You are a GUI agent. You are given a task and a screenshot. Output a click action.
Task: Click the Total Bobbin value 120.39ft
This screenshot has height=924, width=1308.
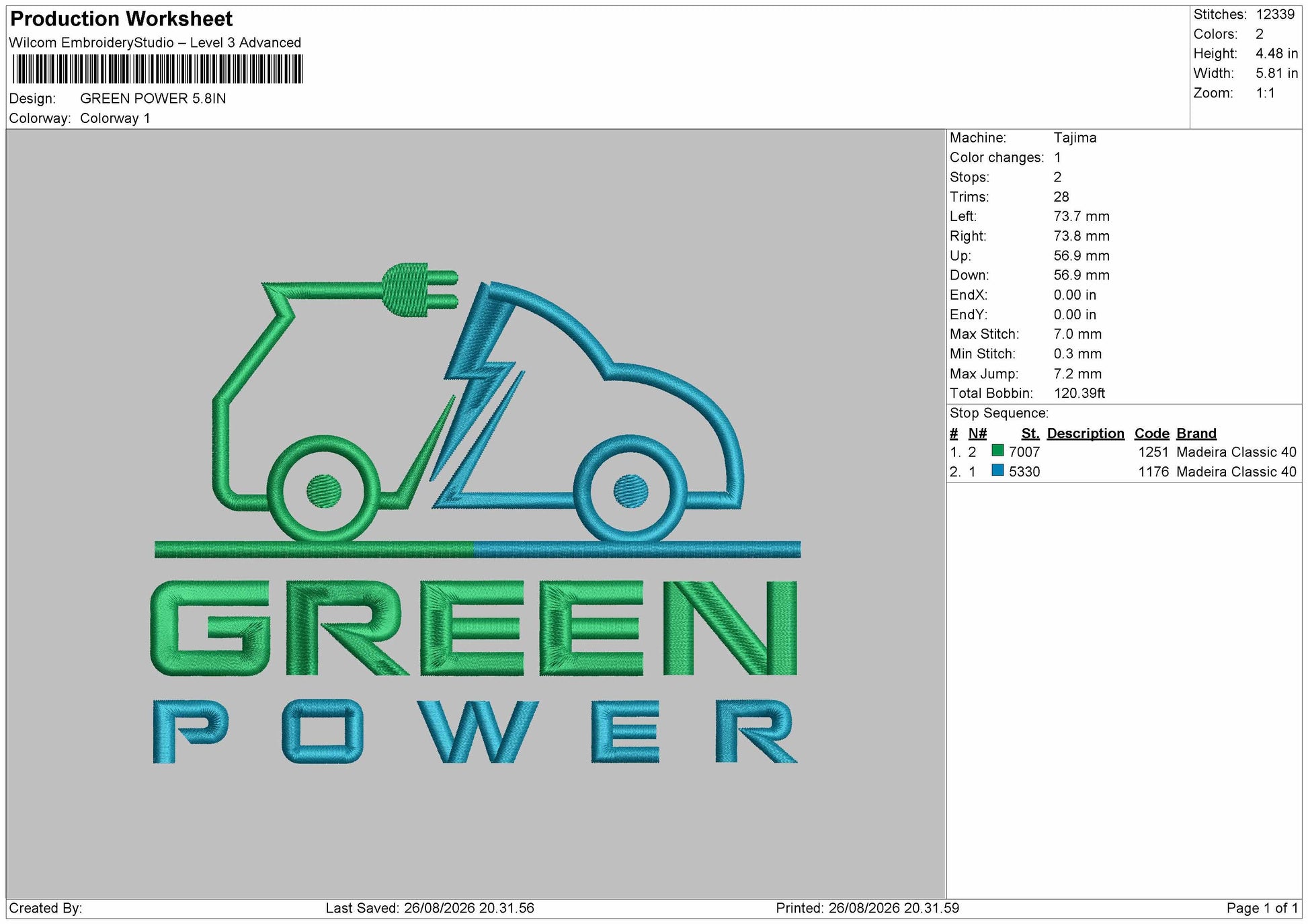[1079, 393]
